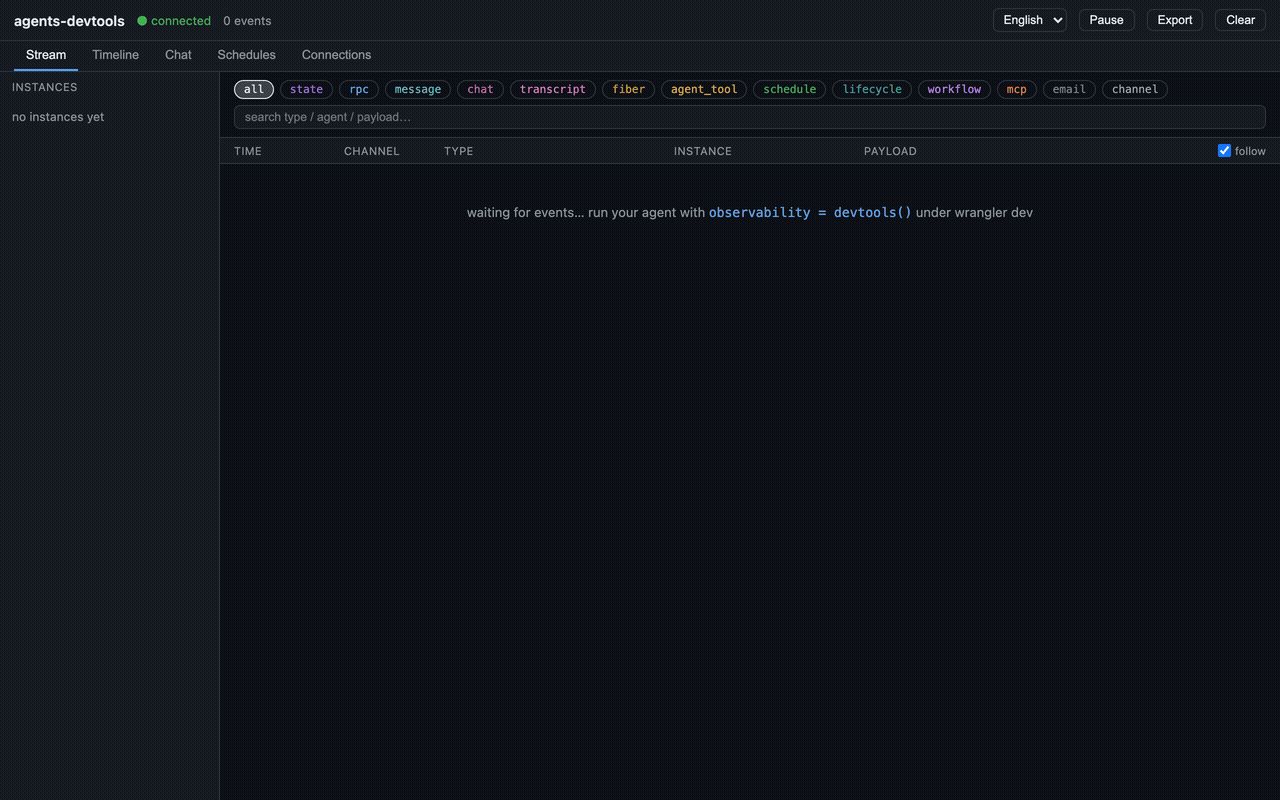
Task: Toggle the 'message' filter chip
Action: (x=418, y=89)
